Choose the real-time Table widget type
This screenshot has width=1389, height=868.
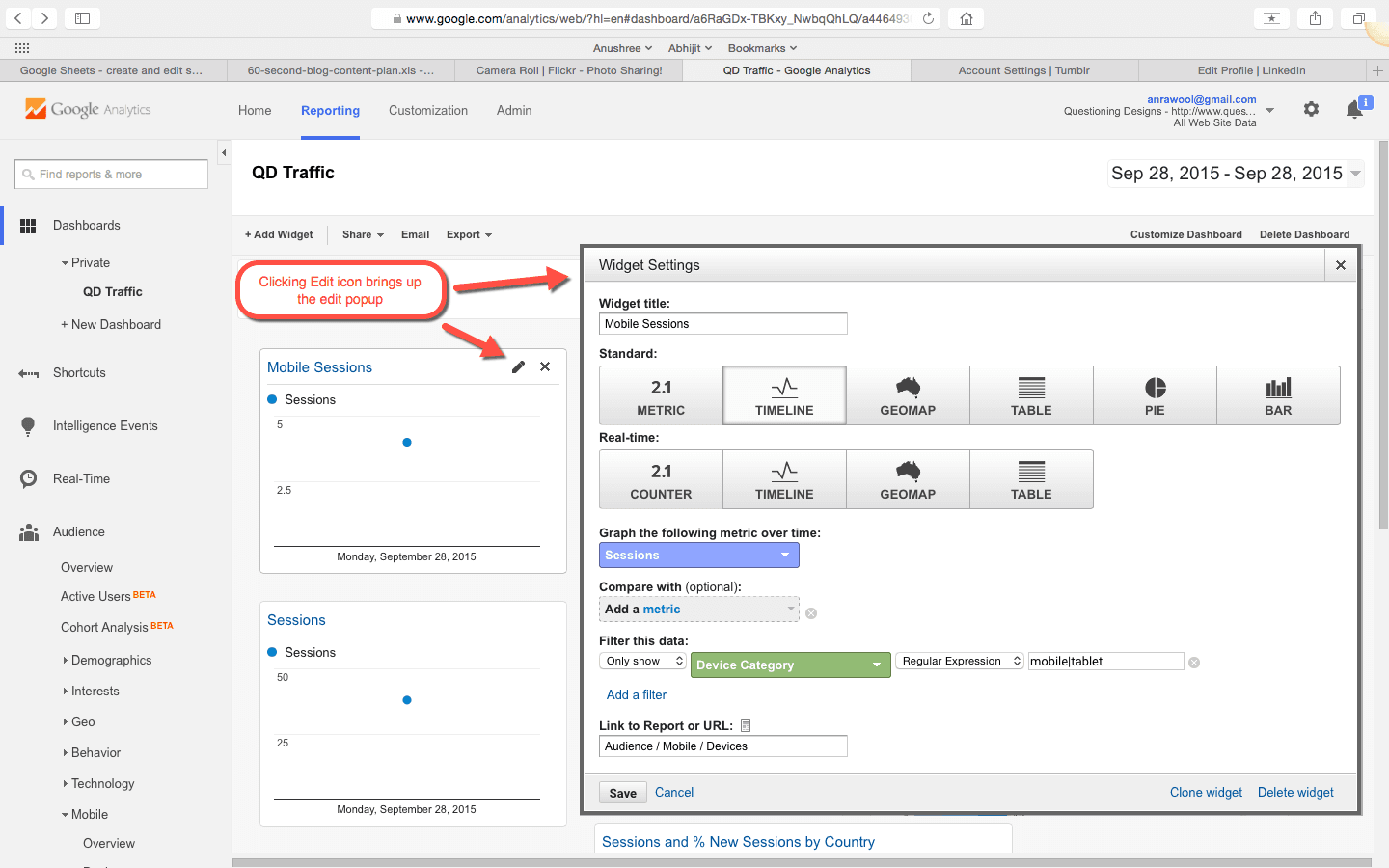pyautogui.click(x=1031, y=479)
